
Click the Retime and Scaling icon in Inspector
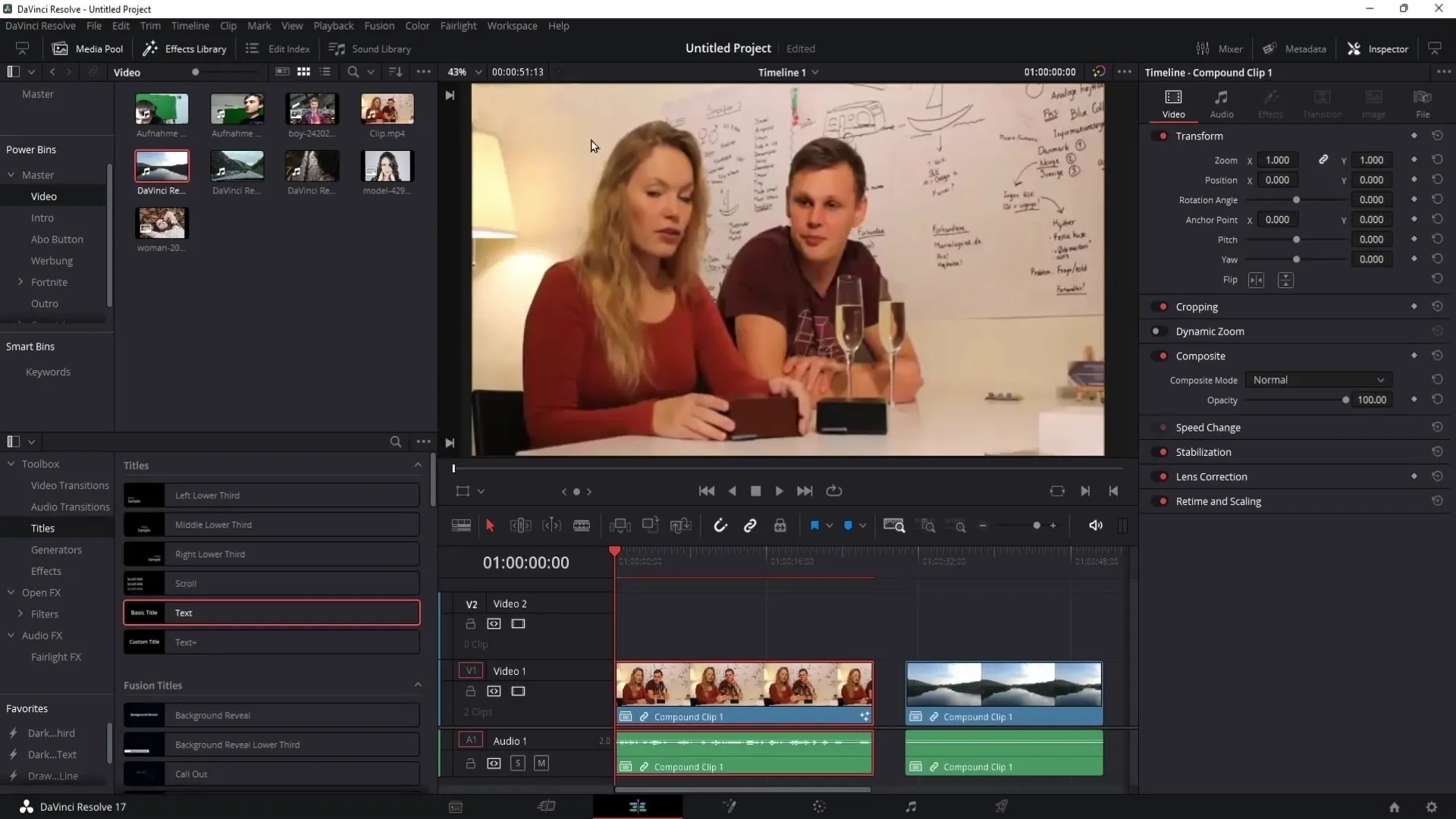[1163, 501]
